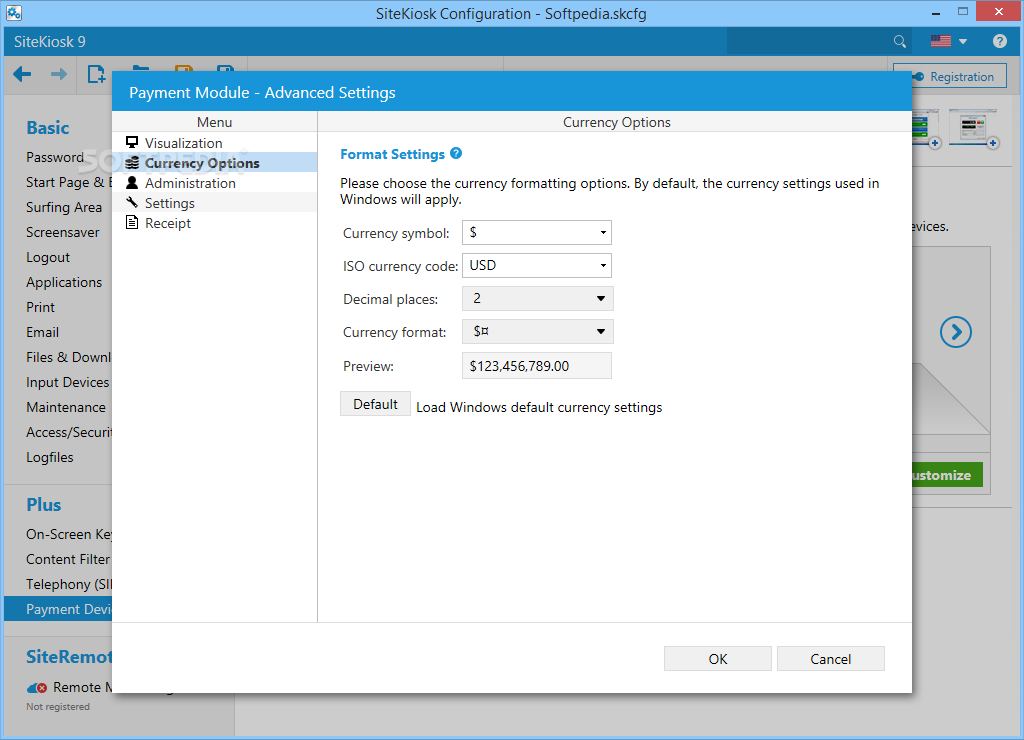Viewport: 1024px width, 740px height.
Task: Select Content Filter in Plus section
Action: tap(69, 559)
